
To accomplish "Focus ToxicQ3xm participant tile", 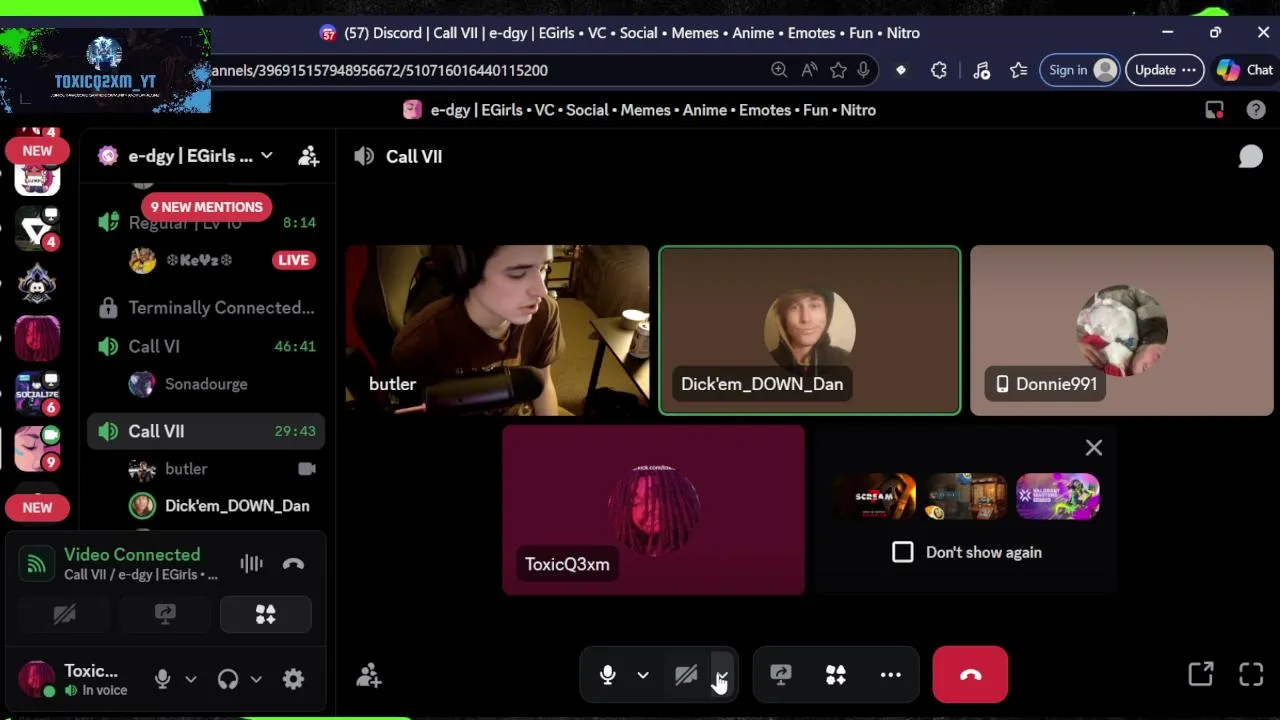I will coord(653,510).
